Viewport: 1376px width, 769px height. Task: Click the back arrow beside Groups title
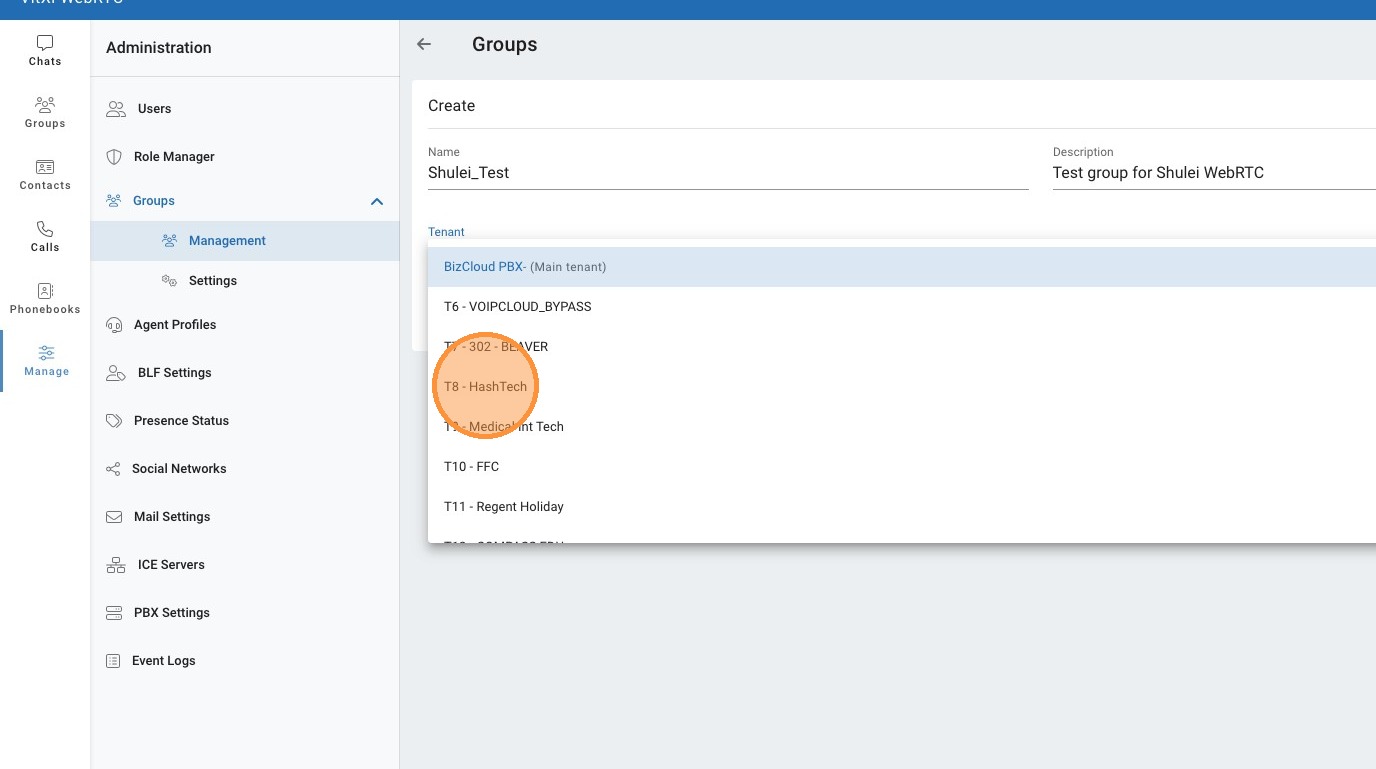[424, 44]
